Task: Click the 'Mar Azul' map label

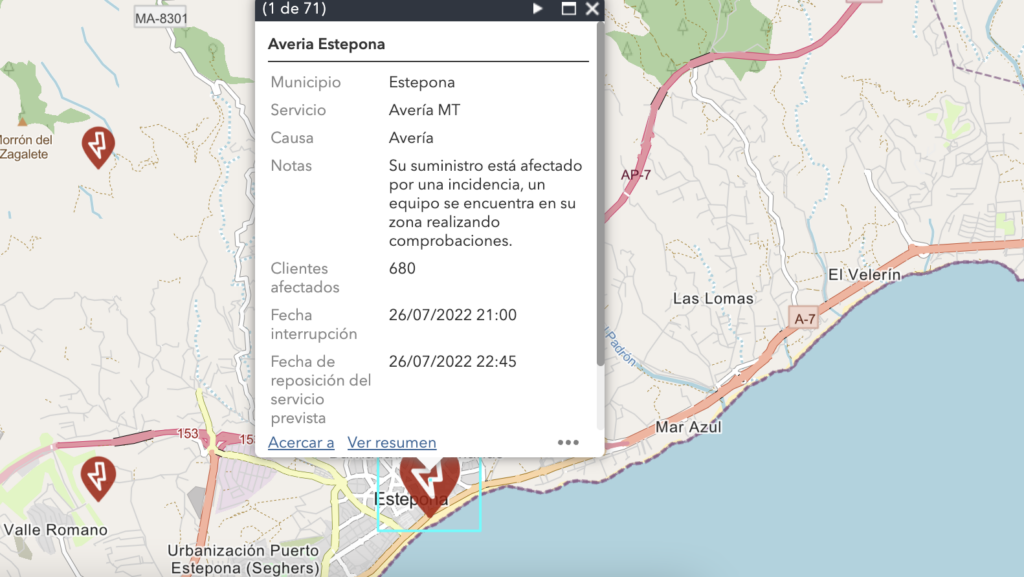Action: point(688,428)
